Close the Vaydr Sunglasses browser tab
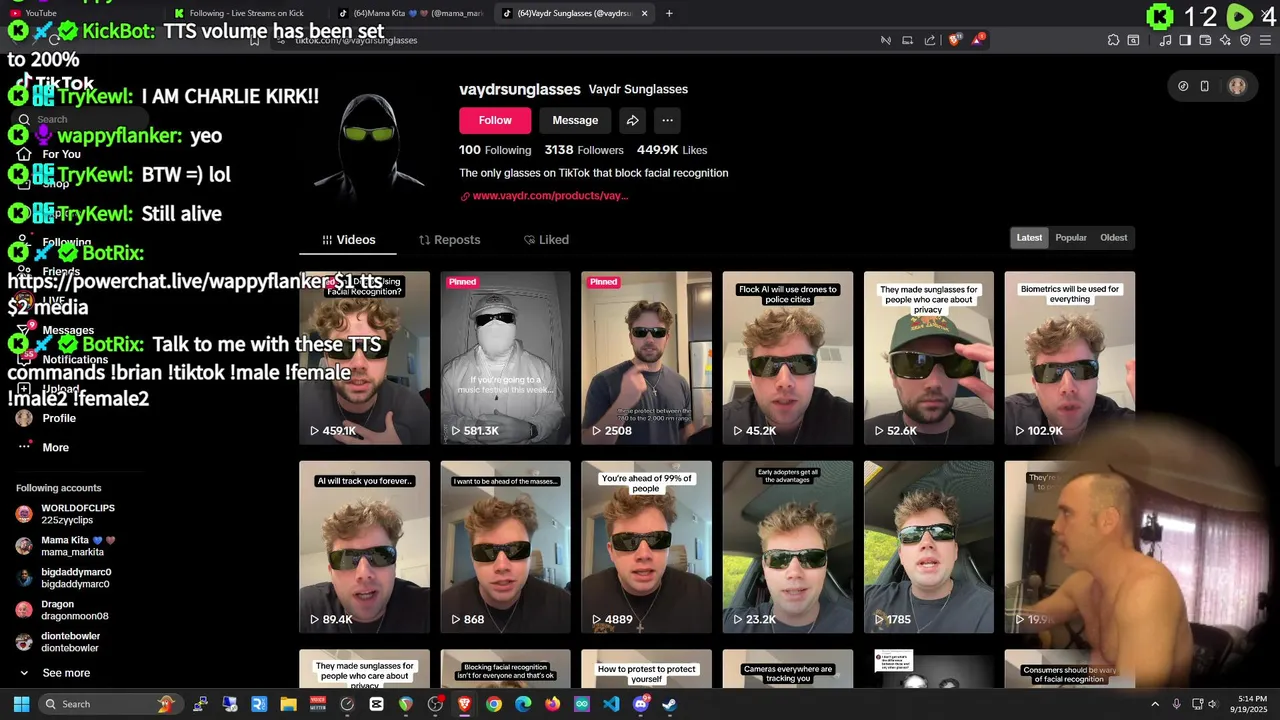The width and height of the screenshot is (1280, 720). coord(644,13)
